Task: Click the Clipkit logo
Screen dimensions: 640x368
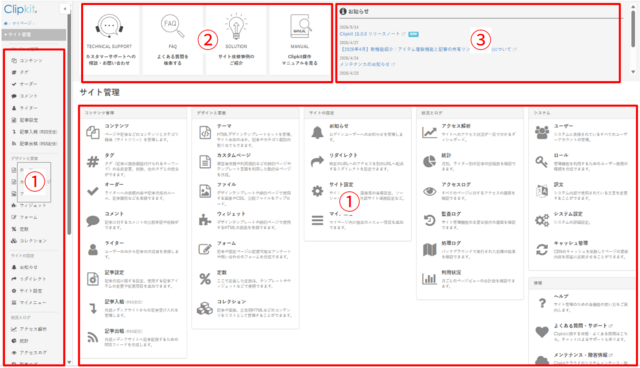Action: coord(20,9)
